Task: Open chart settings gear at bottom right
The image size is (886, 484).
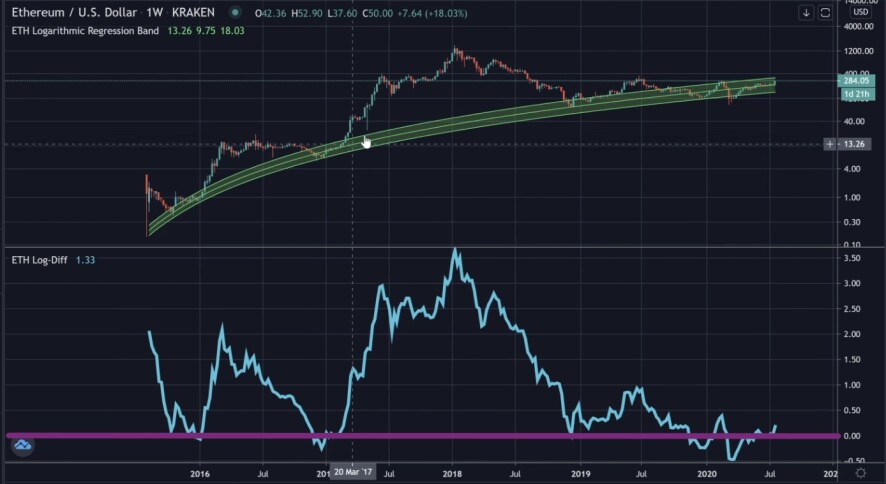Action: [861, 473]
